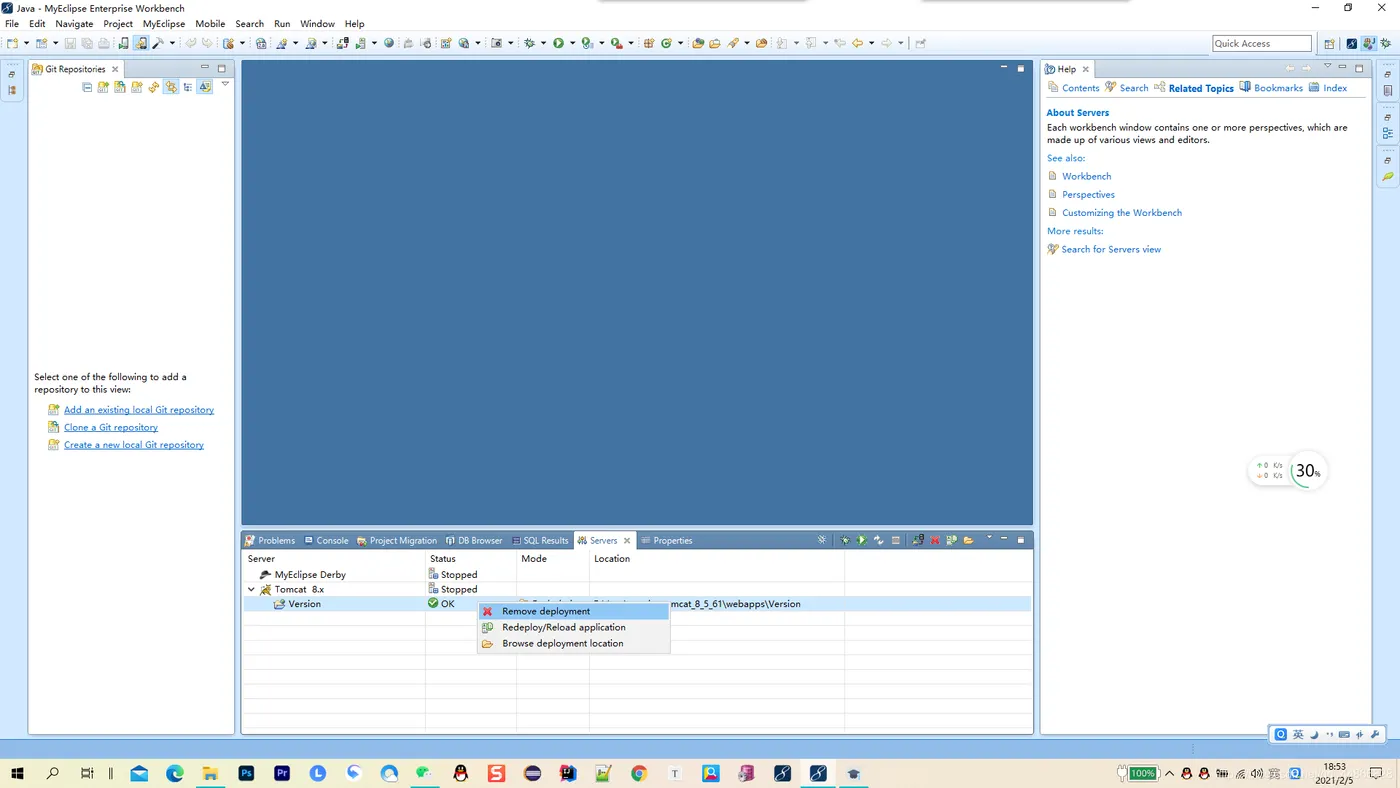The image size is (1400, 788).
Task: Open dropdown arrow beside camera toolbar icon
Action: (510, 43)
